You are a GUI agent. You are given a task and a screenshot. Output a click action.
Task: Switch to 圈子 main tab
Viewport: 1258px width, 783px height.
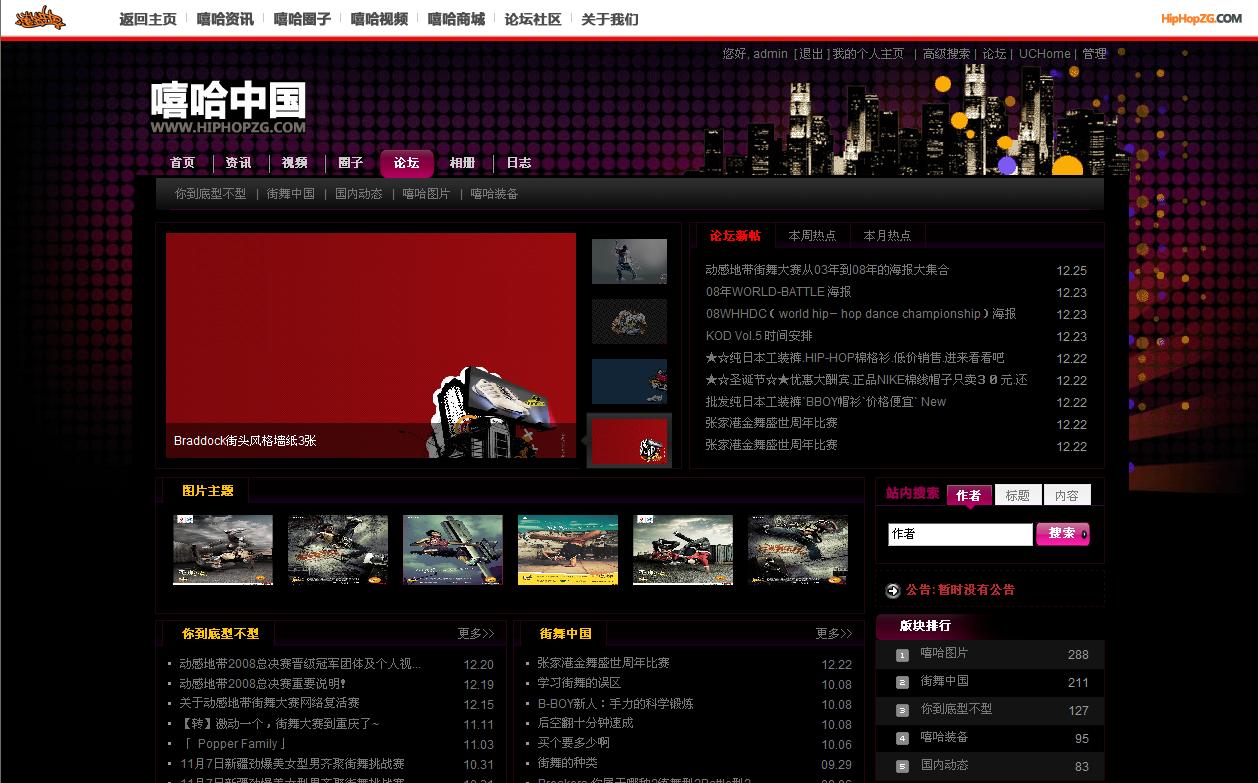pos(350,163)
